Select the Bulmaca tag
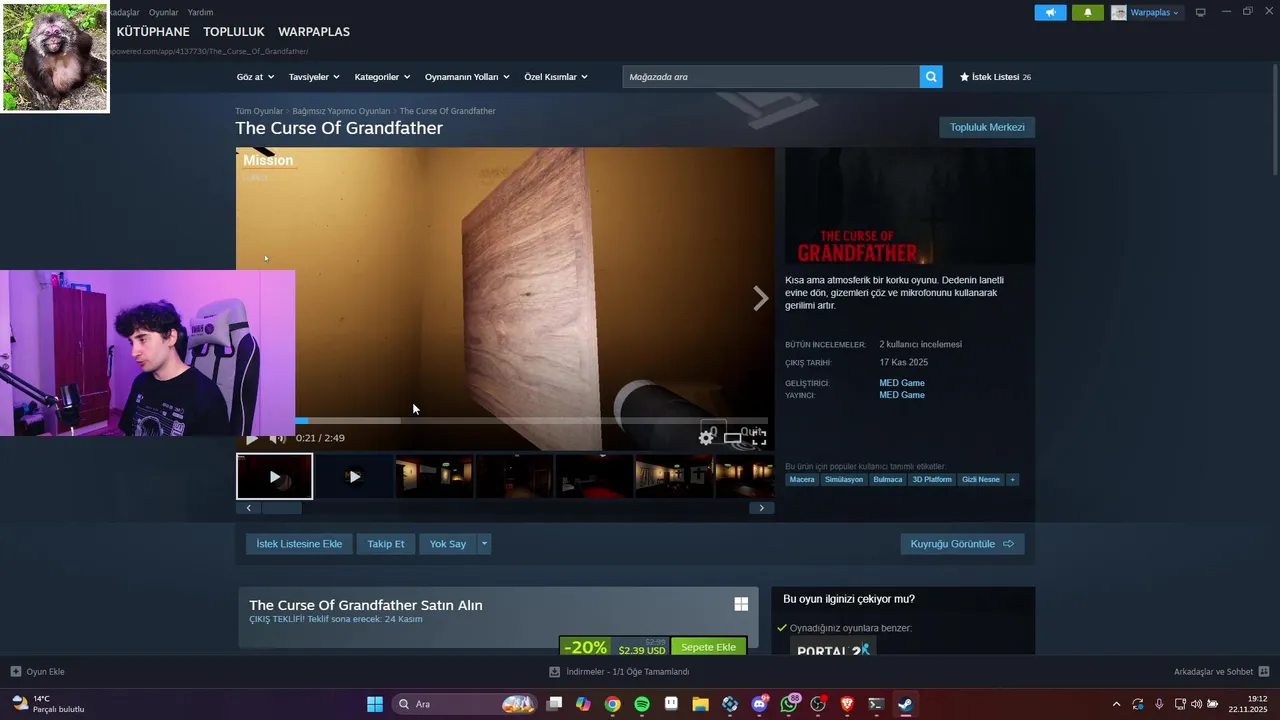 point(888,480)
